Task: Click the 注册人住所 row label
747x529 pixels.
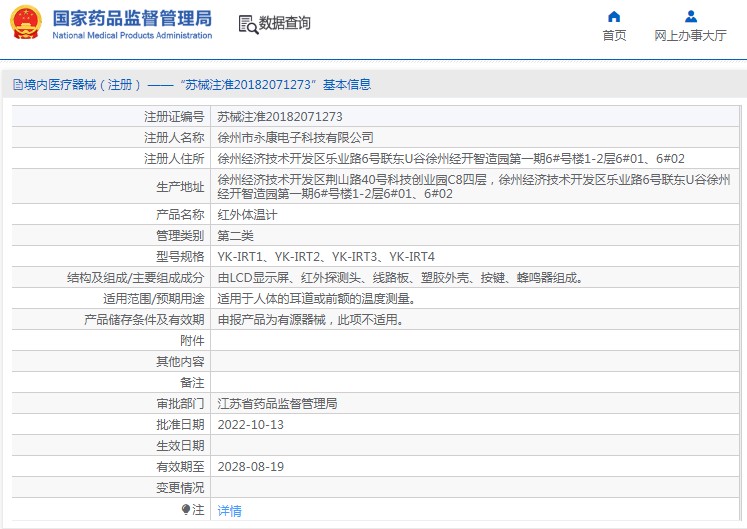Action: (x=174, y=159)
